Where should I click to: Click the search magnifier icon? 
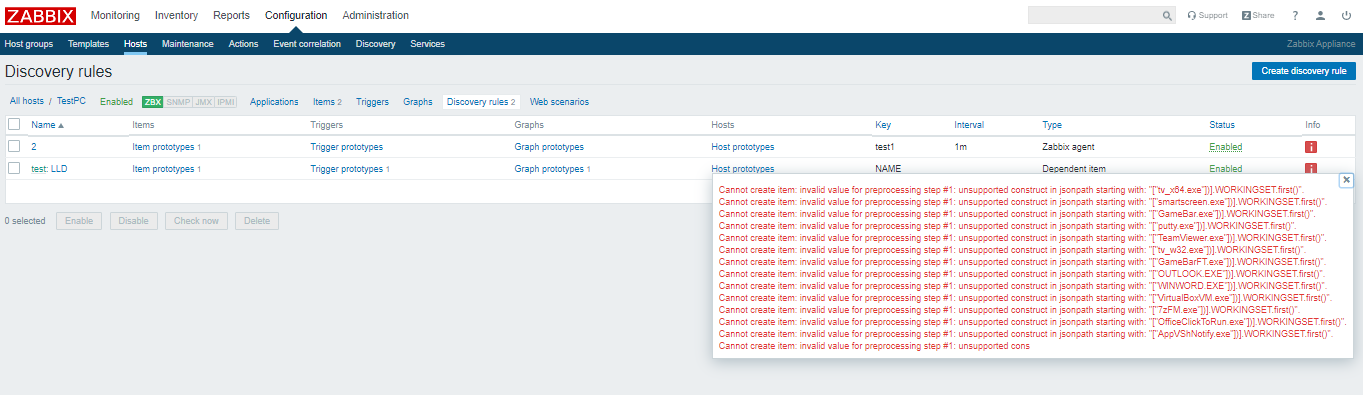click(x=1167, y=16)
